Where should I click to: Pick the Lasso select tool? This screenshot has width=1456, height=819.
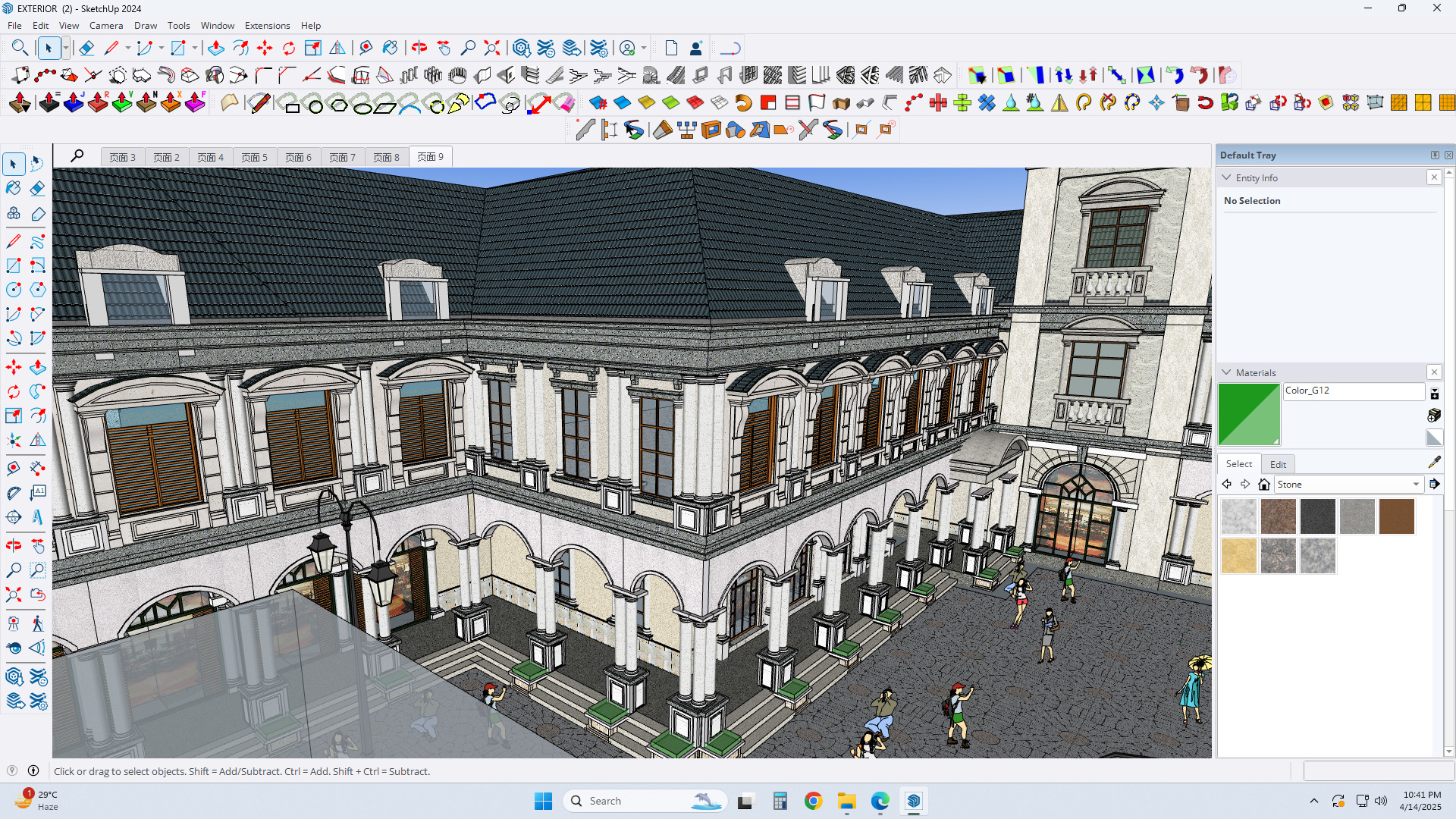[37, 164]
